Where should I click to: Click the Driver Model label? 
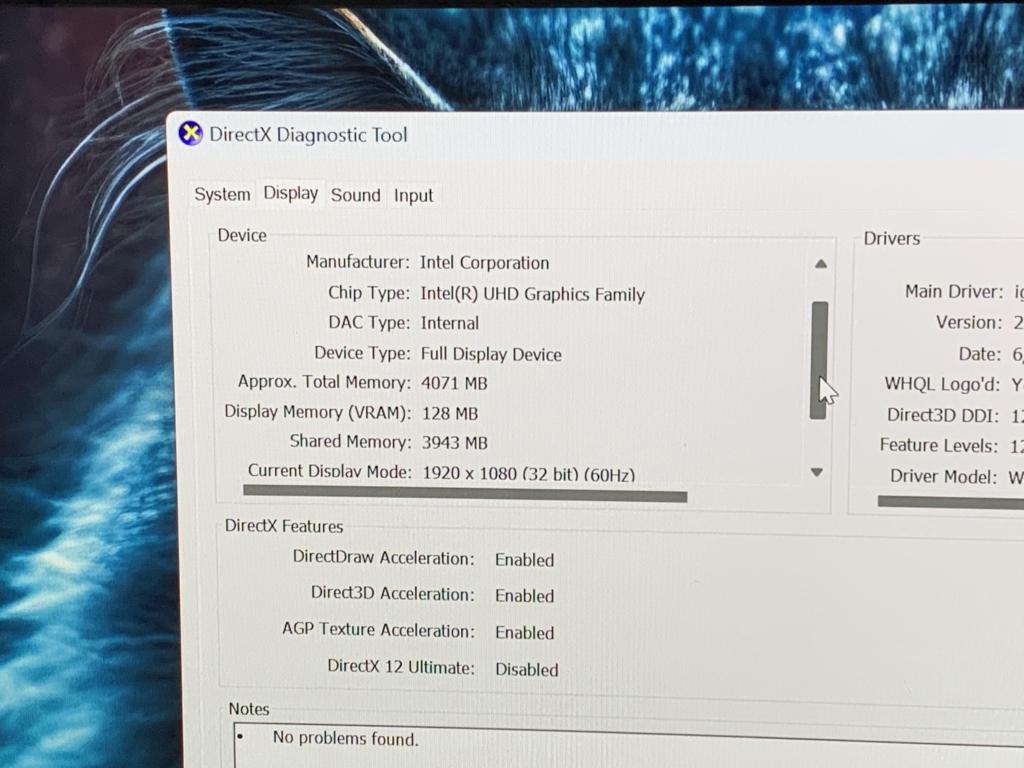click(x=944, y=477)
